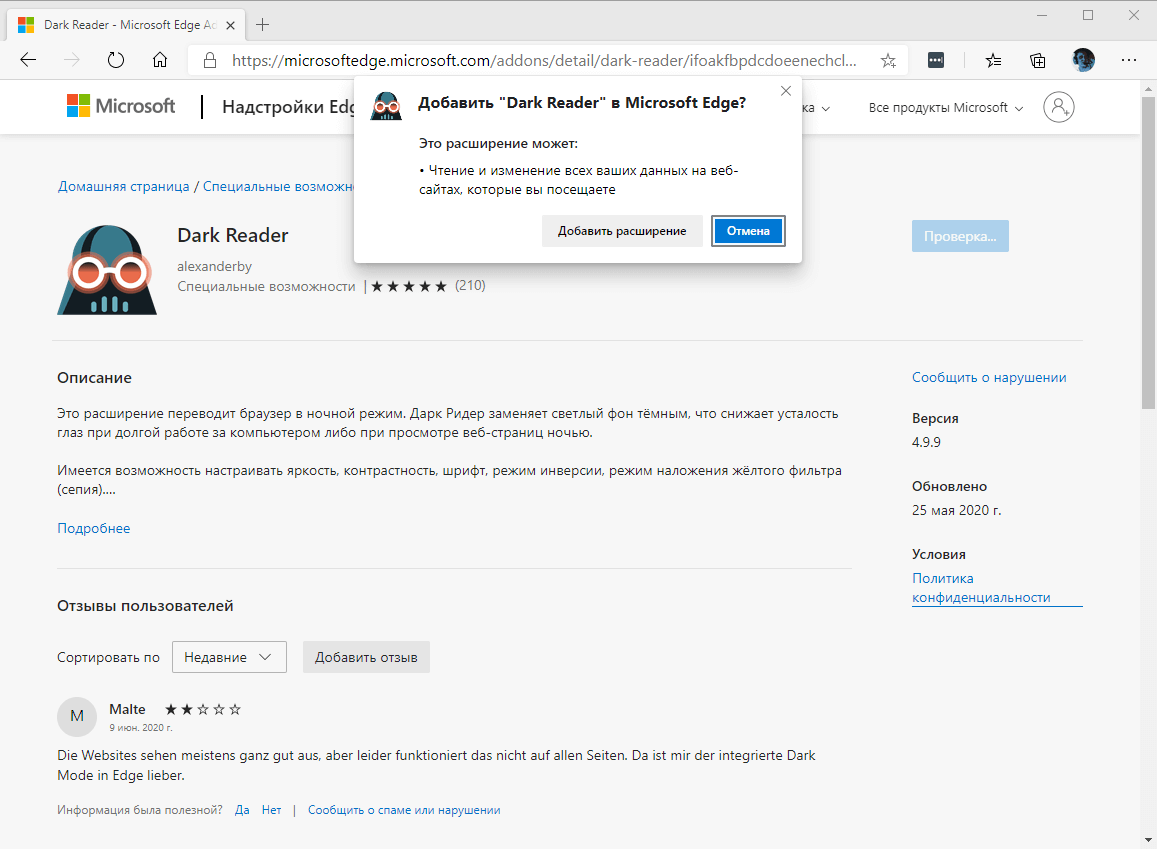Screen dimensions: 1157x849
Task: Sign in with account icon
Action: 1058,107
